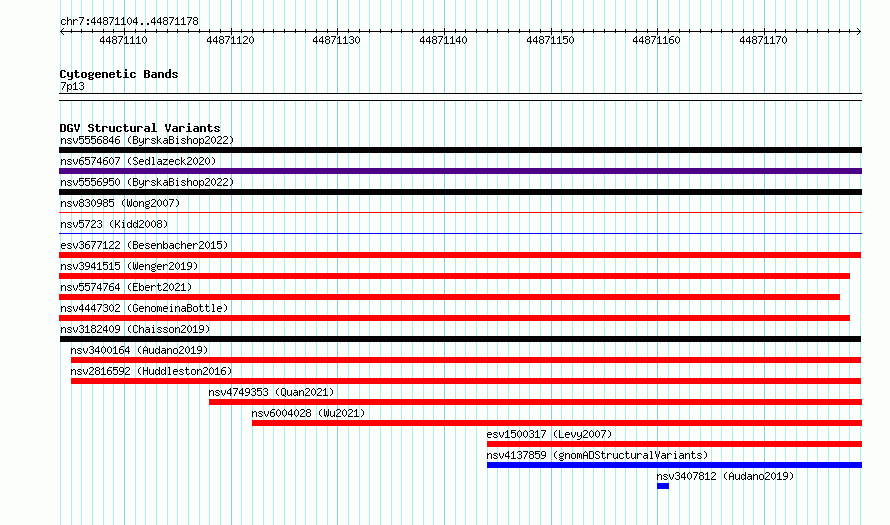Click the nsv3400164 (Audano2019) label
Viewport: 890px width, 525px height.
140,350
